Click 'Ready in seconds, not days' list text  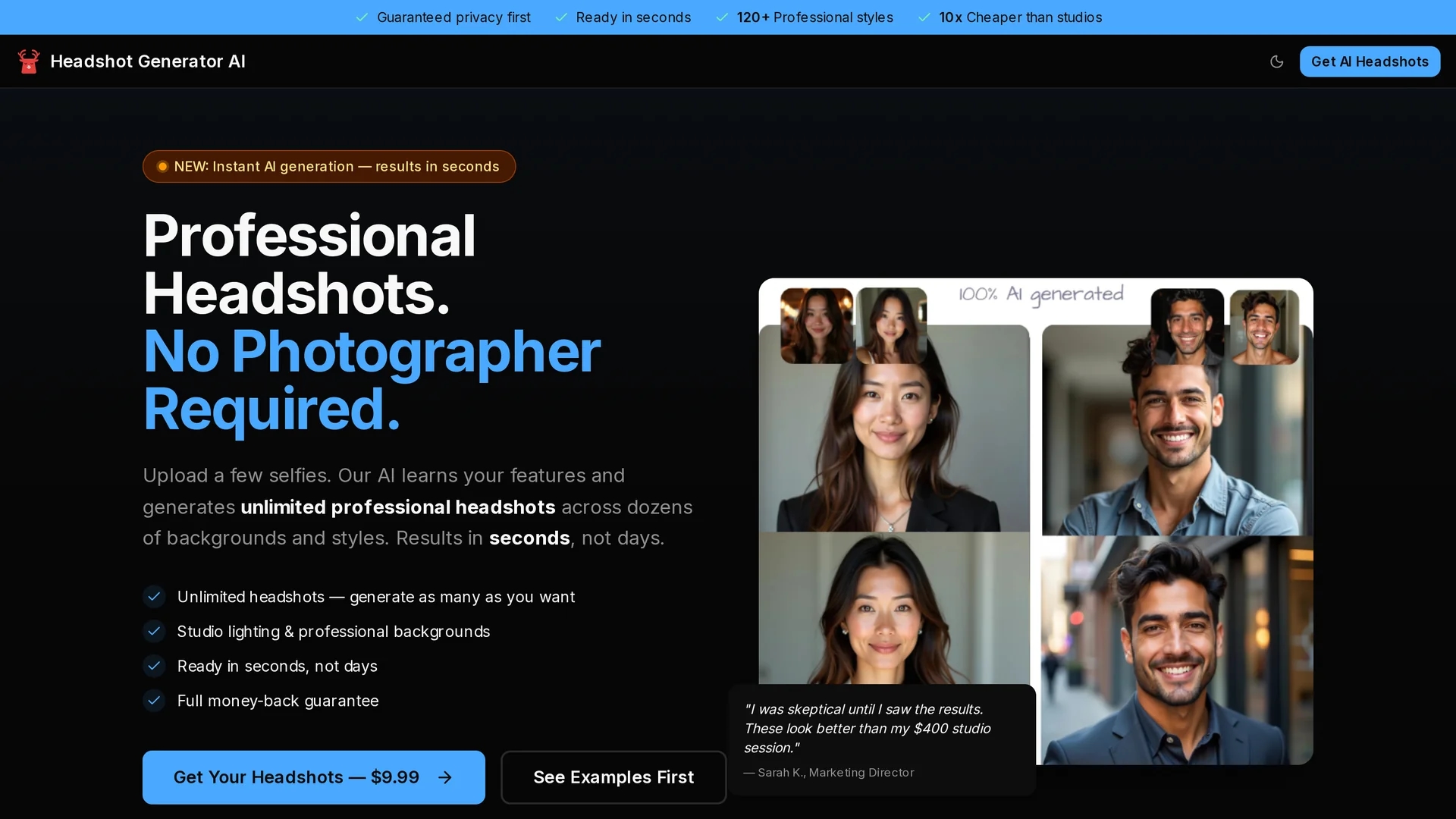[x=277, y=666]
